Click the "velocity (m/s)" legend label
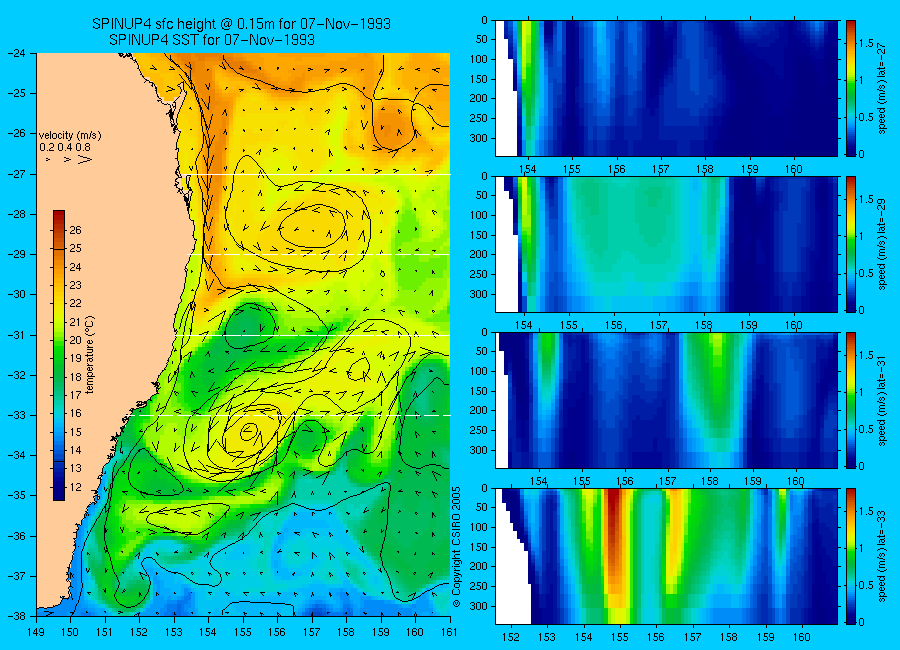The width and height of the screenshot is (900, 650). 70,136
